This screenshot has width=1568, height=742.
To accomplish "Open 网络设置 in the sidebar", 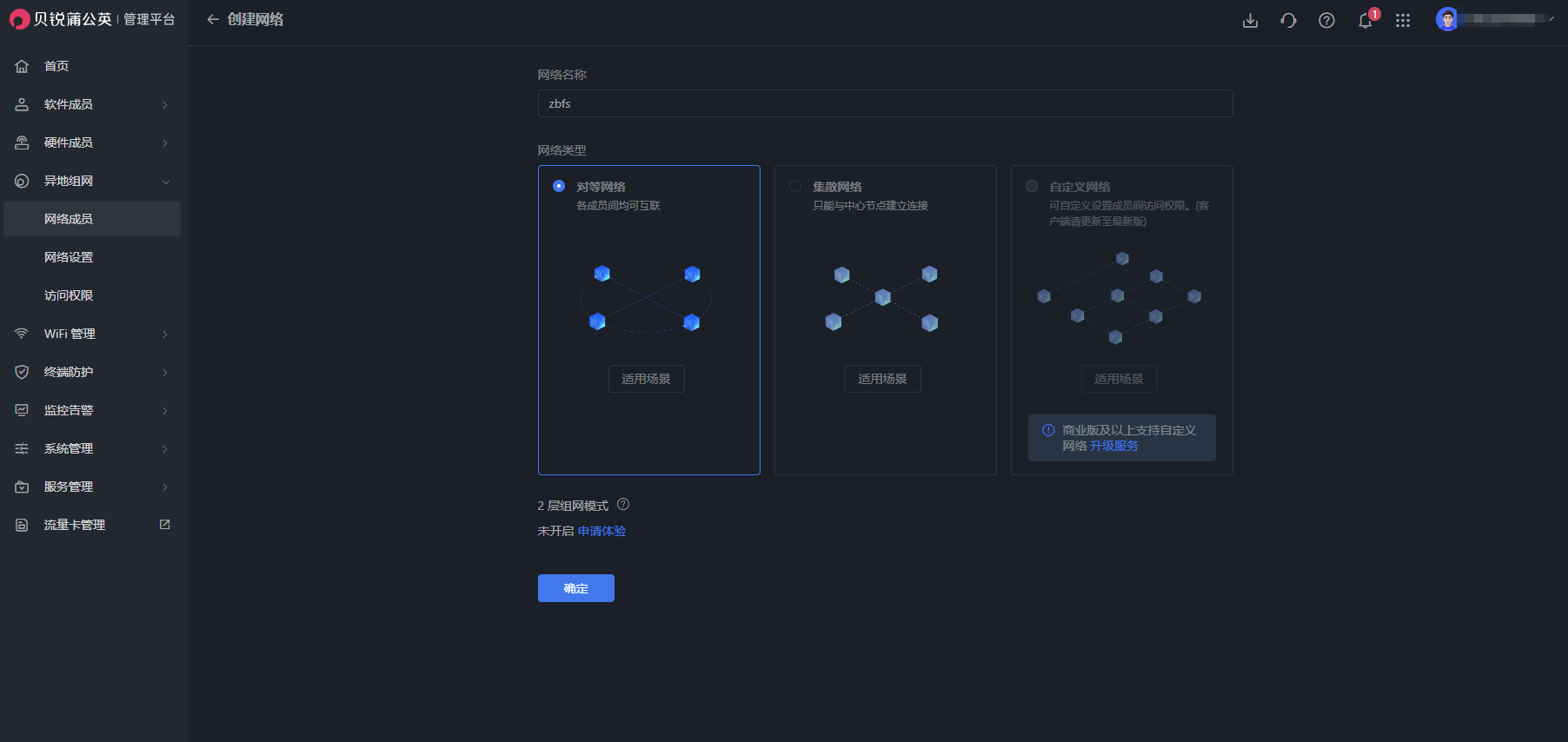I will click(69, 257).
